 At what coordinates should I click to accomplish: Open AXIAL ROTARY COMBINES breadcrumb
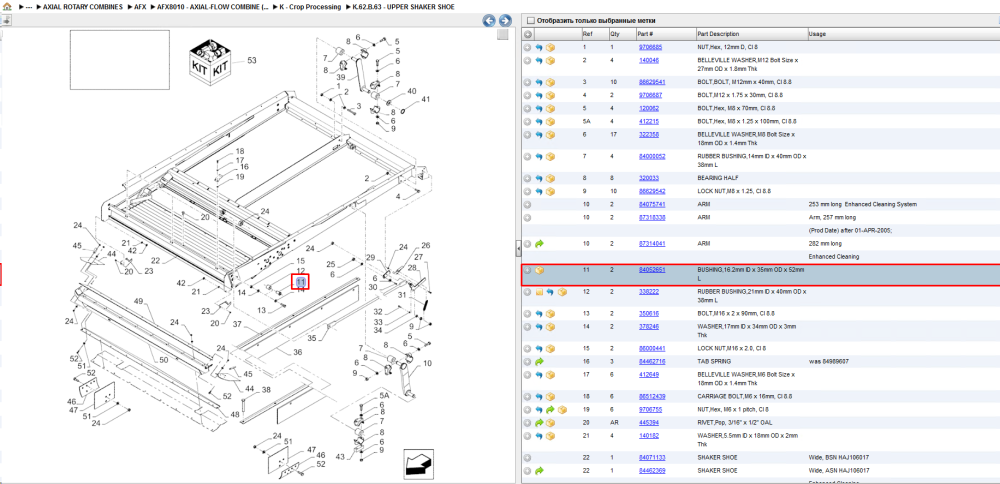(83, 7)
